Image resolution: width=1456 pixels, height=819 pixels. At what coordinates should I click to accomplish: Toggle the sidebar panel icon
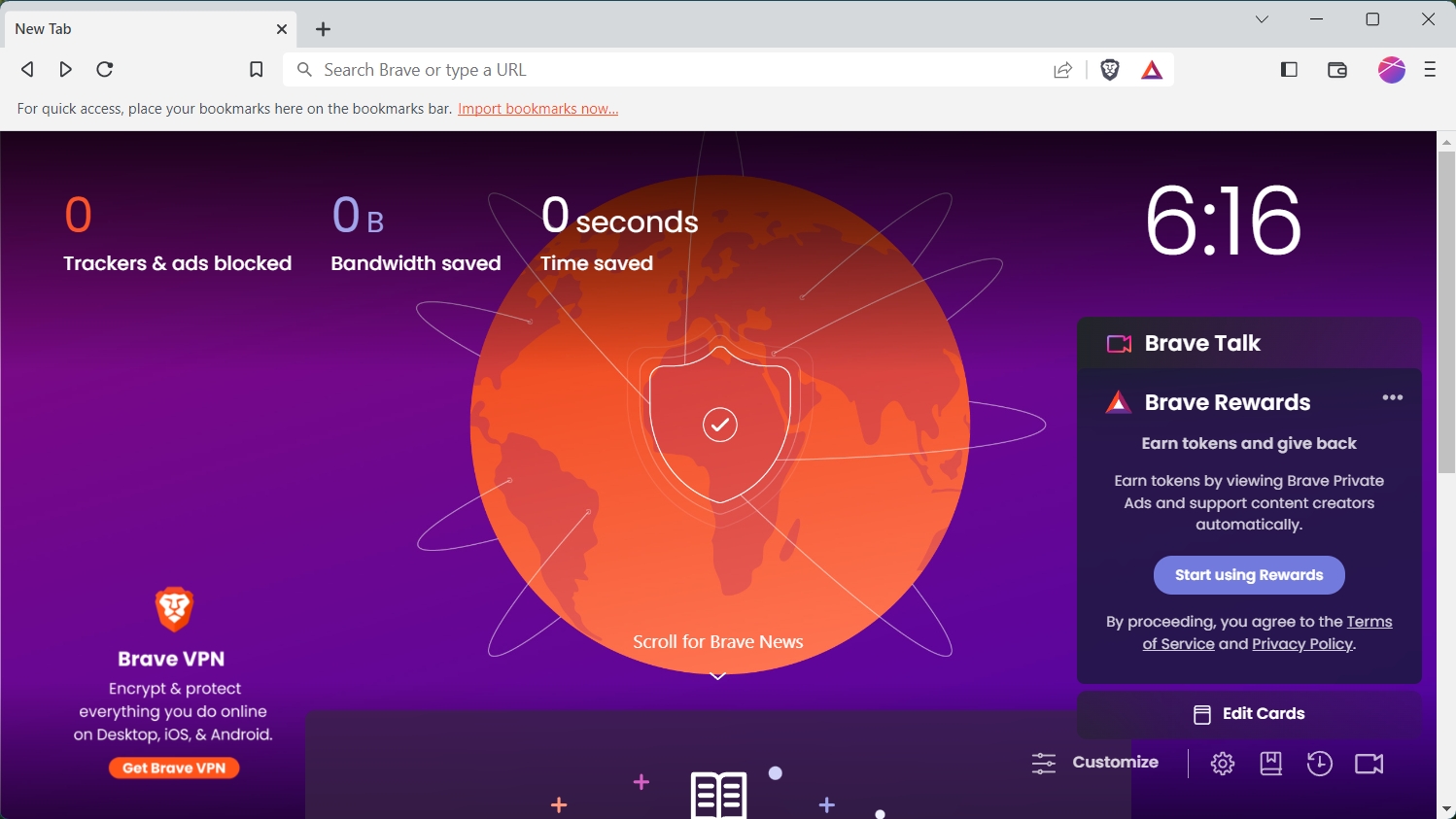[x=1289, y=69]
